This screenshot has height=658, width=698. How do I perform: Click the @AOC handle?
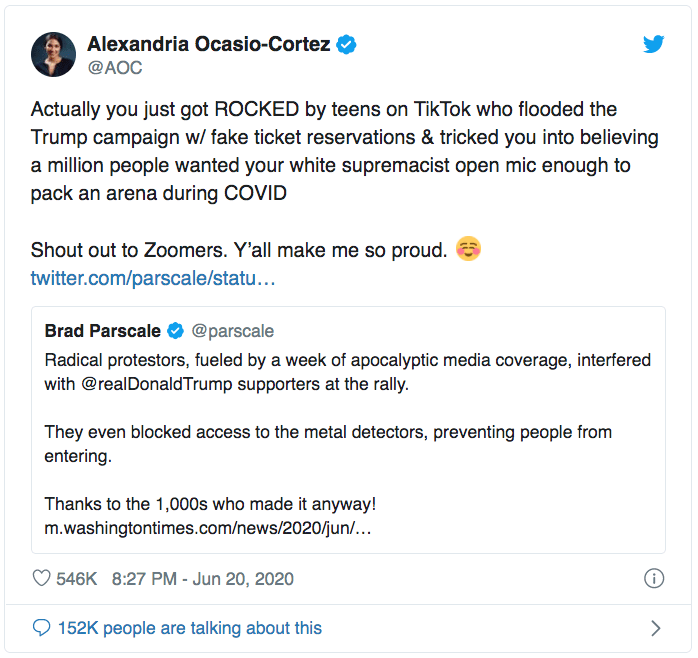click(115, 68)
